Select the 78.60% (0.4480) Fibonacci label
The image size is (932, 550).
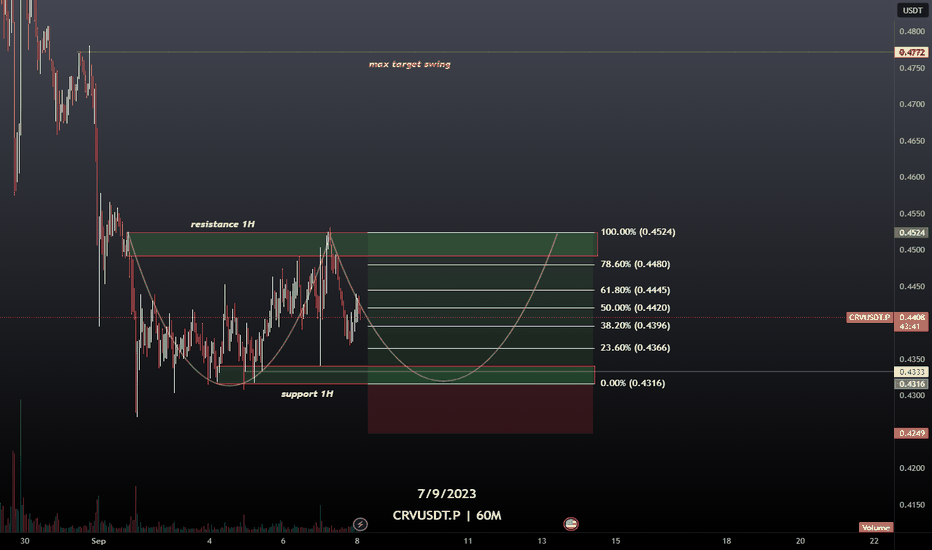coord(635,264)
